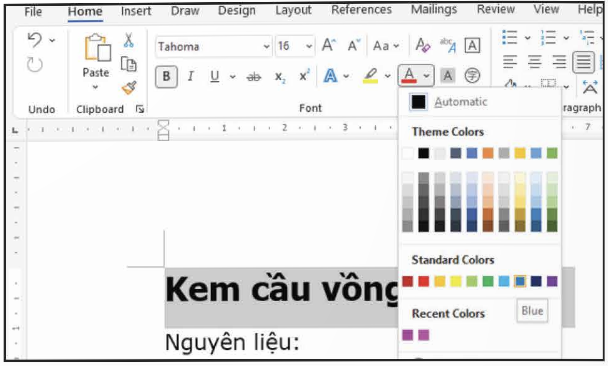This screenshot has width=608, height=366.
Task: Click the Text Effects blue A icon
Action: point(330,76)
